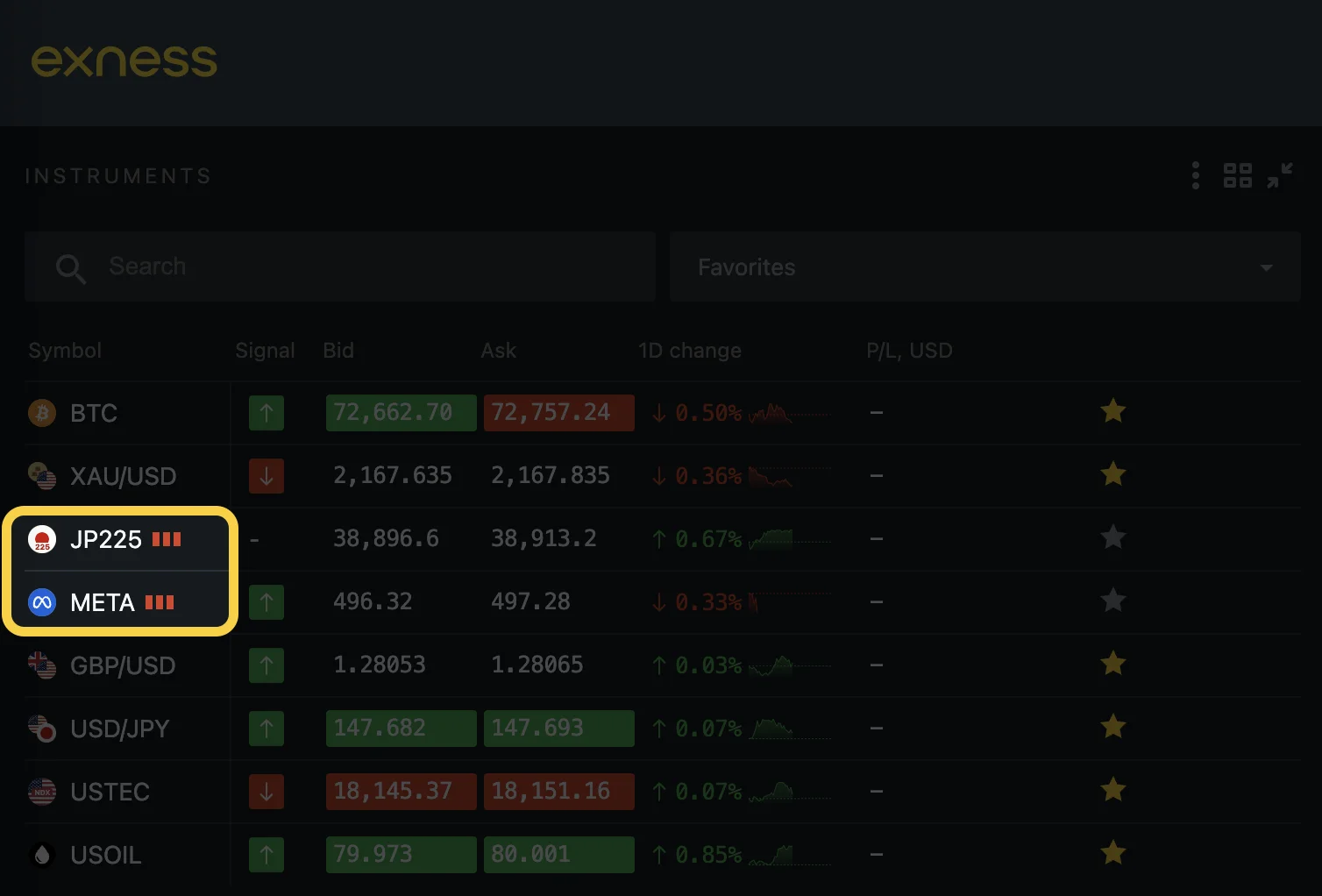Click the USD/JPY up signal arrow
The image size is (1322, 896).
tap(267, 728)
